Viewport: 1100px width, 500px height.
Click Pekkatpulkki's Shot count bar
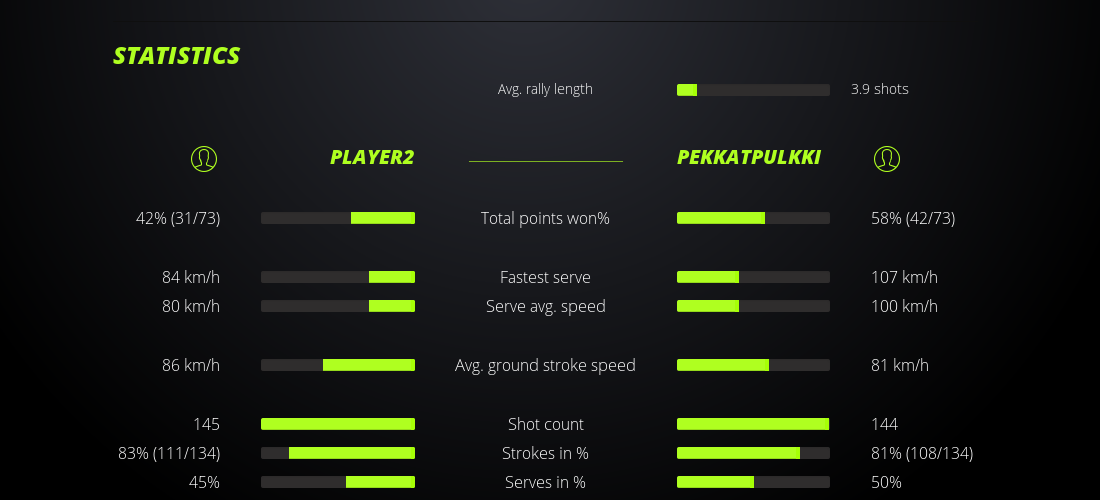[753, 424]
